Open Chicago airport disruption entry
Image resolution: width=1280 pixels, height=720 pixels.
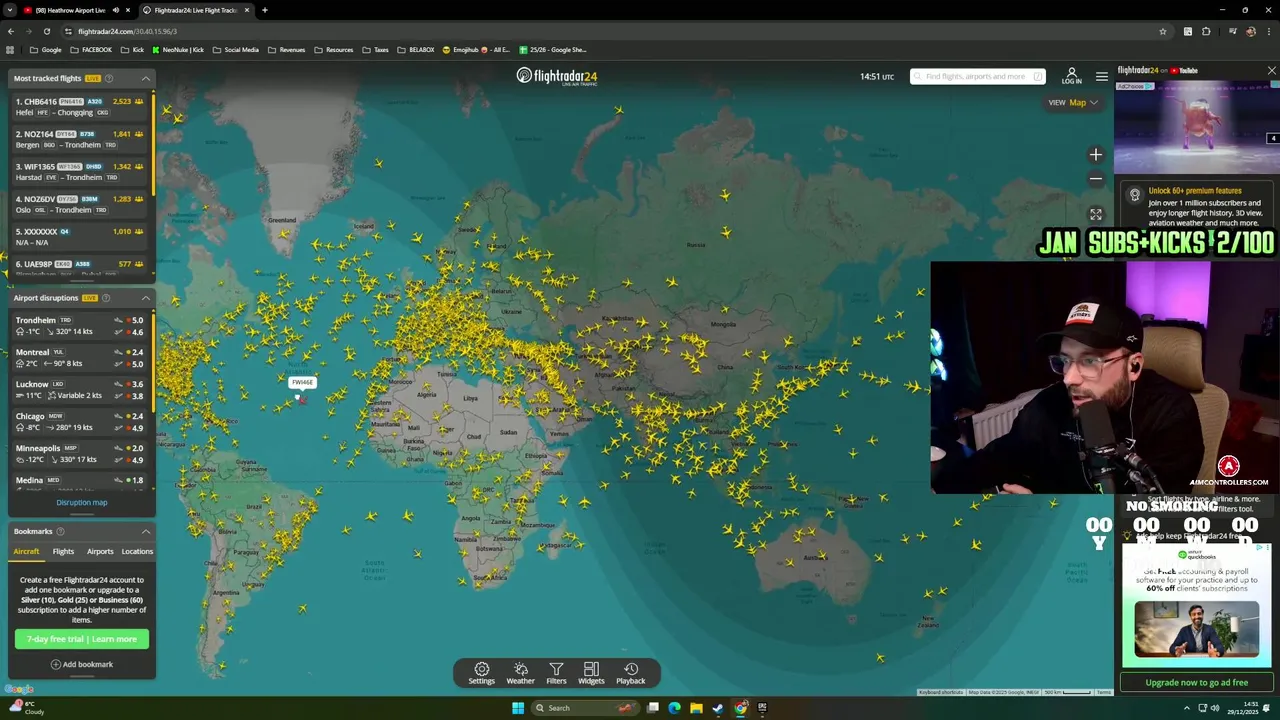79,422
